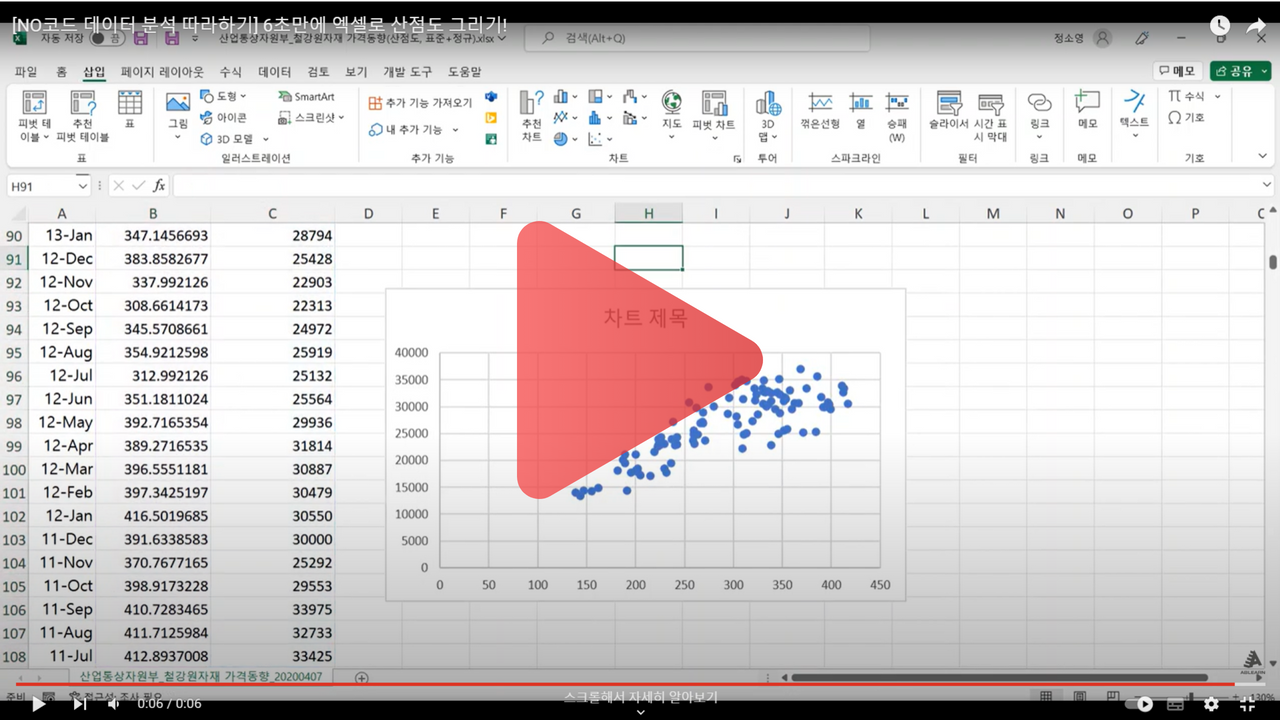The image size is (1280, 720).
Task: Collapse the ribbon with the chevron
Action: (x=1264, y=157)
